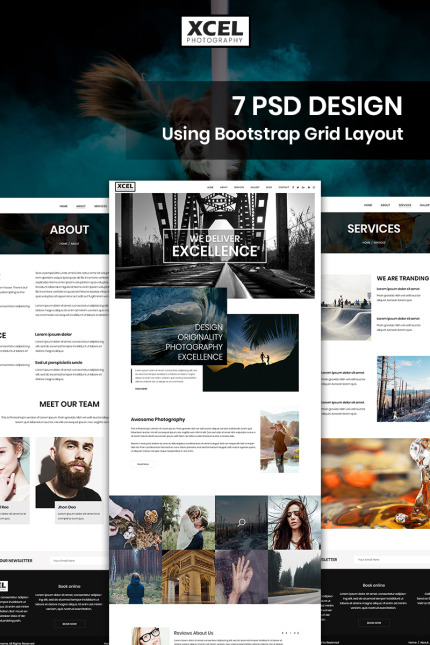Screen dimensions: 430x645
Task: Open gallery photo of kissing wedding couple
Action: 188,523
